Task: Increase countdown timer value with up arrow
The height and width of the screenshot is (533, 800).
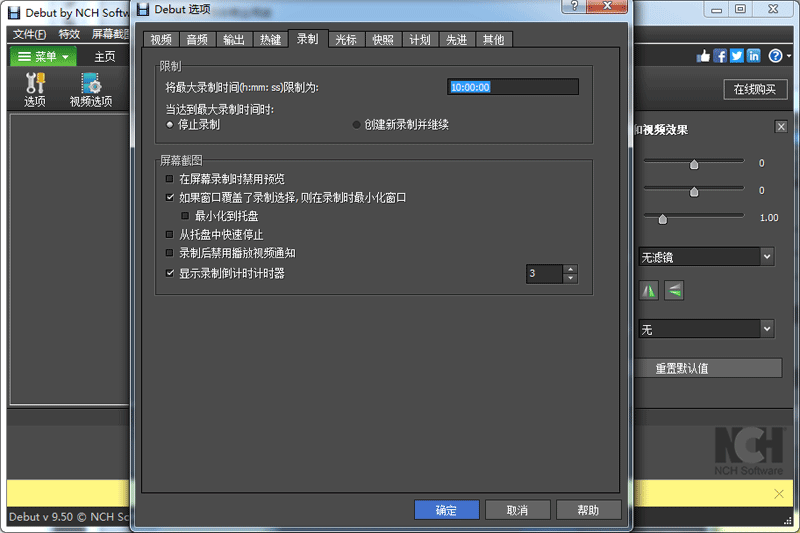Action: click(570, 269)
